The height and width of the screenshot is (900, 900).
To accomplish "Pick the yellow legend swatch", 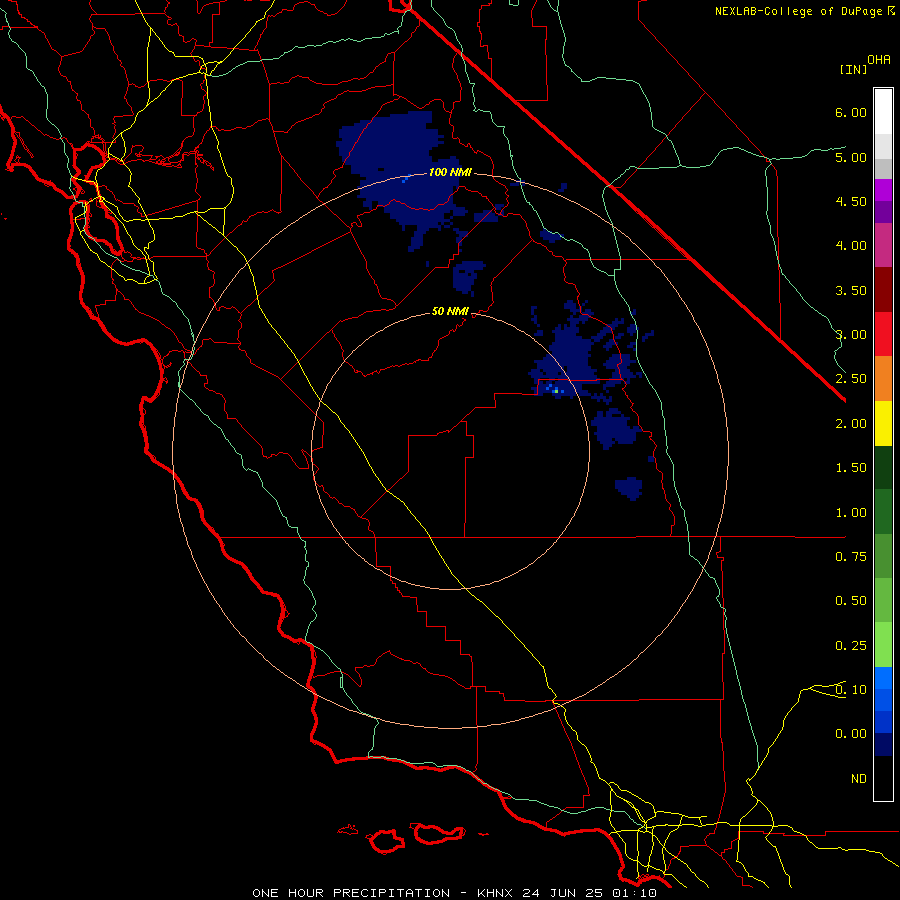I will point(883,423).
